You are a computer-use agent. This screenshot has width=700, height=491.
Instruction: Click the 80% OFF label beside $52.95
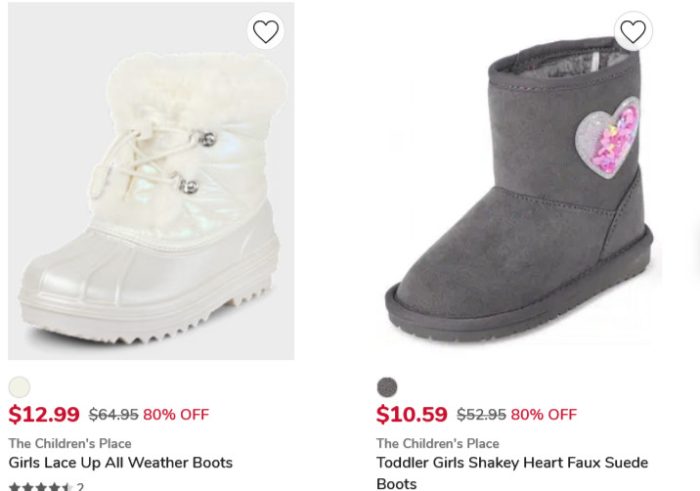(x=544, y=414)
